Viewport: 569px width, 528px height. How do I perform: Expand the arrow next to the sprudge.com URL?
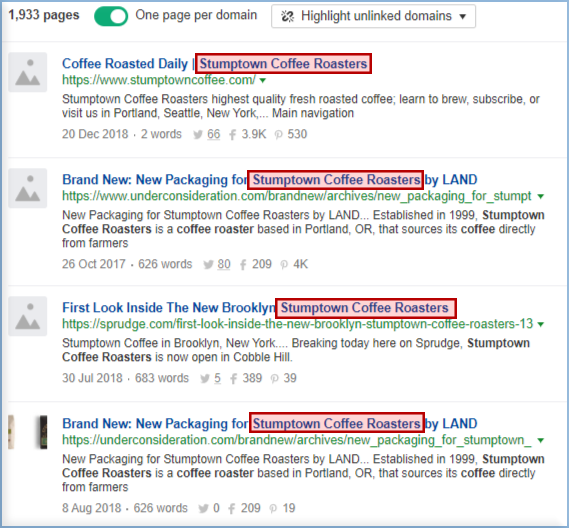point(541,324)
